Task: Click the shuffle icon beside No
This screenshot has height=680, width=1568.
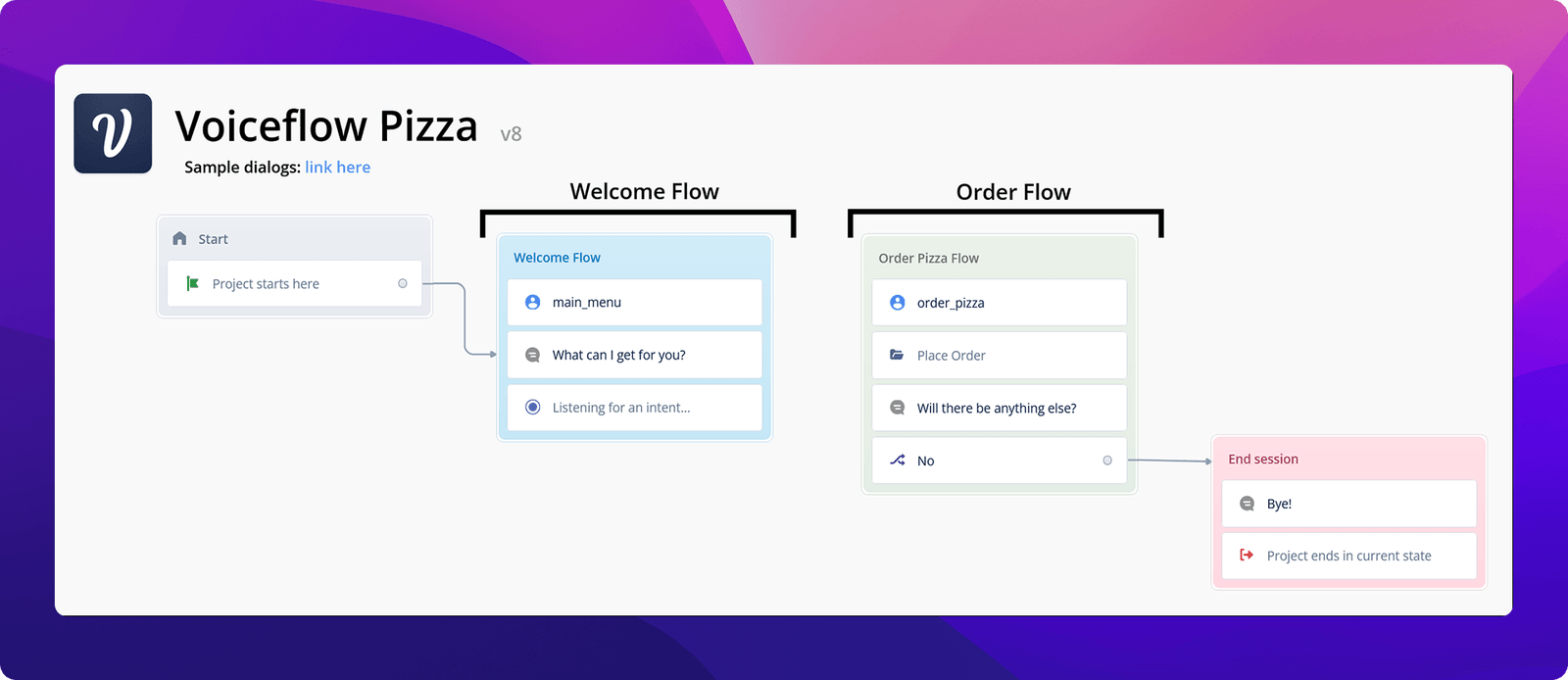Action: [898, 460]
